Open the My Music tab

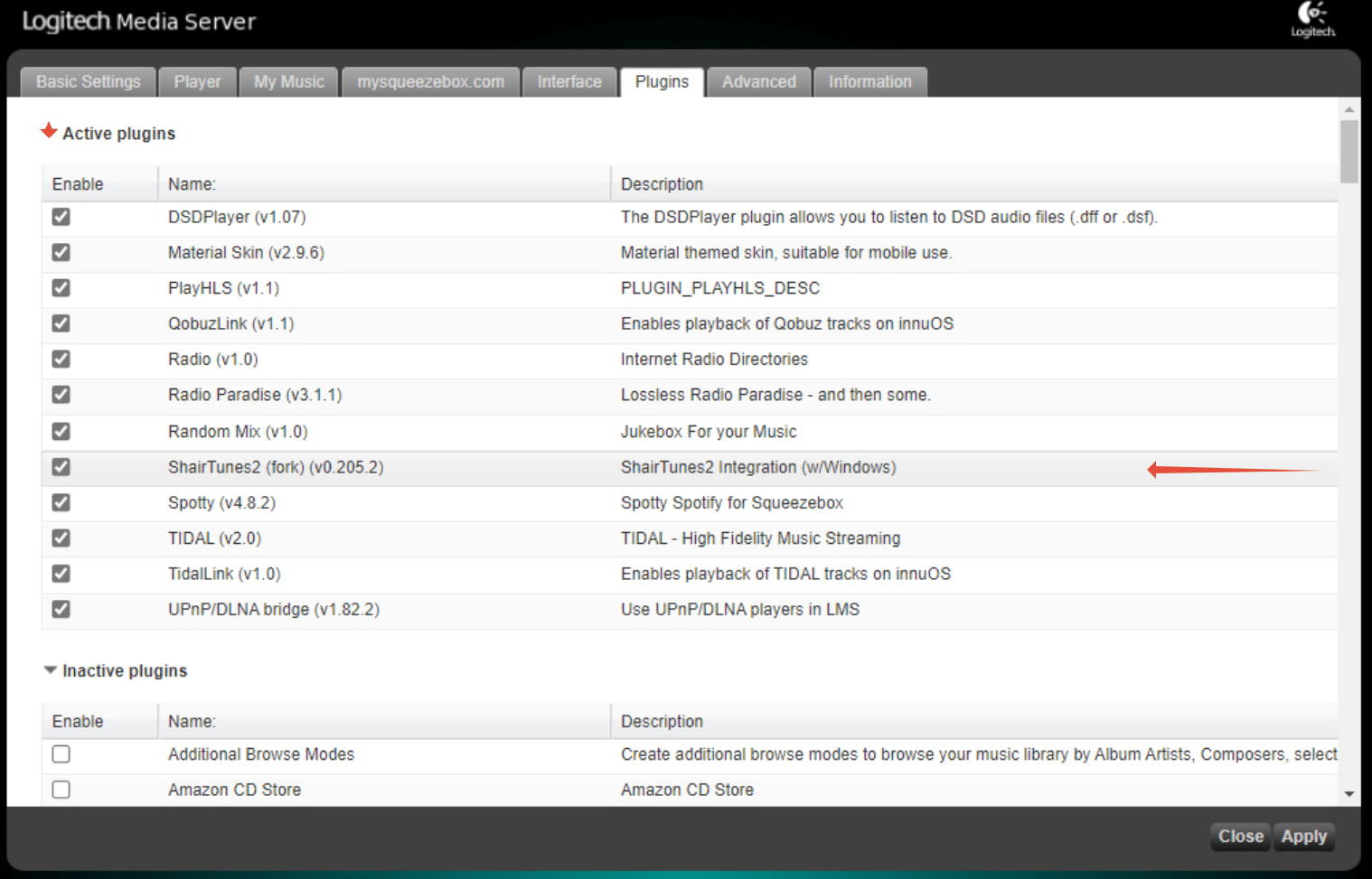(288, 81)
